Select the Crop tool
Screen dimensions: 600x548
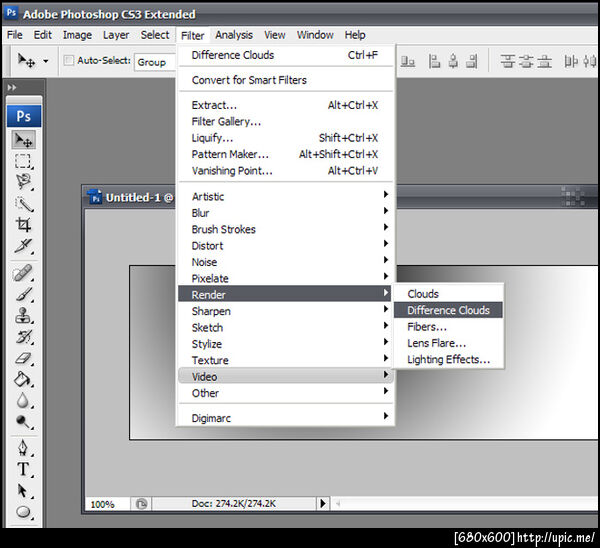point(23,225)
